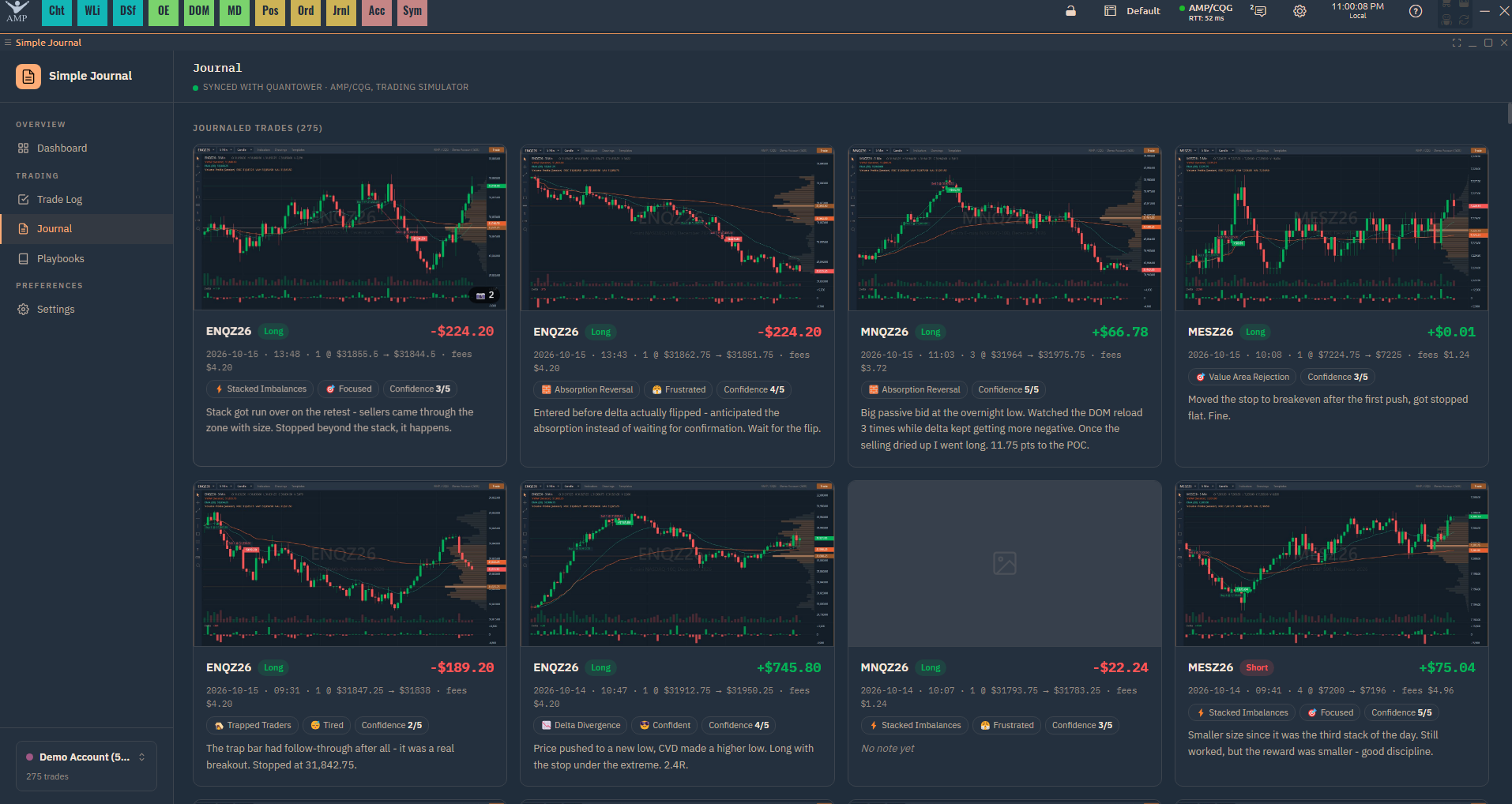The image size is (1512, 804).
Task: Go to the Dashboard page
Action: coord(87,148)
